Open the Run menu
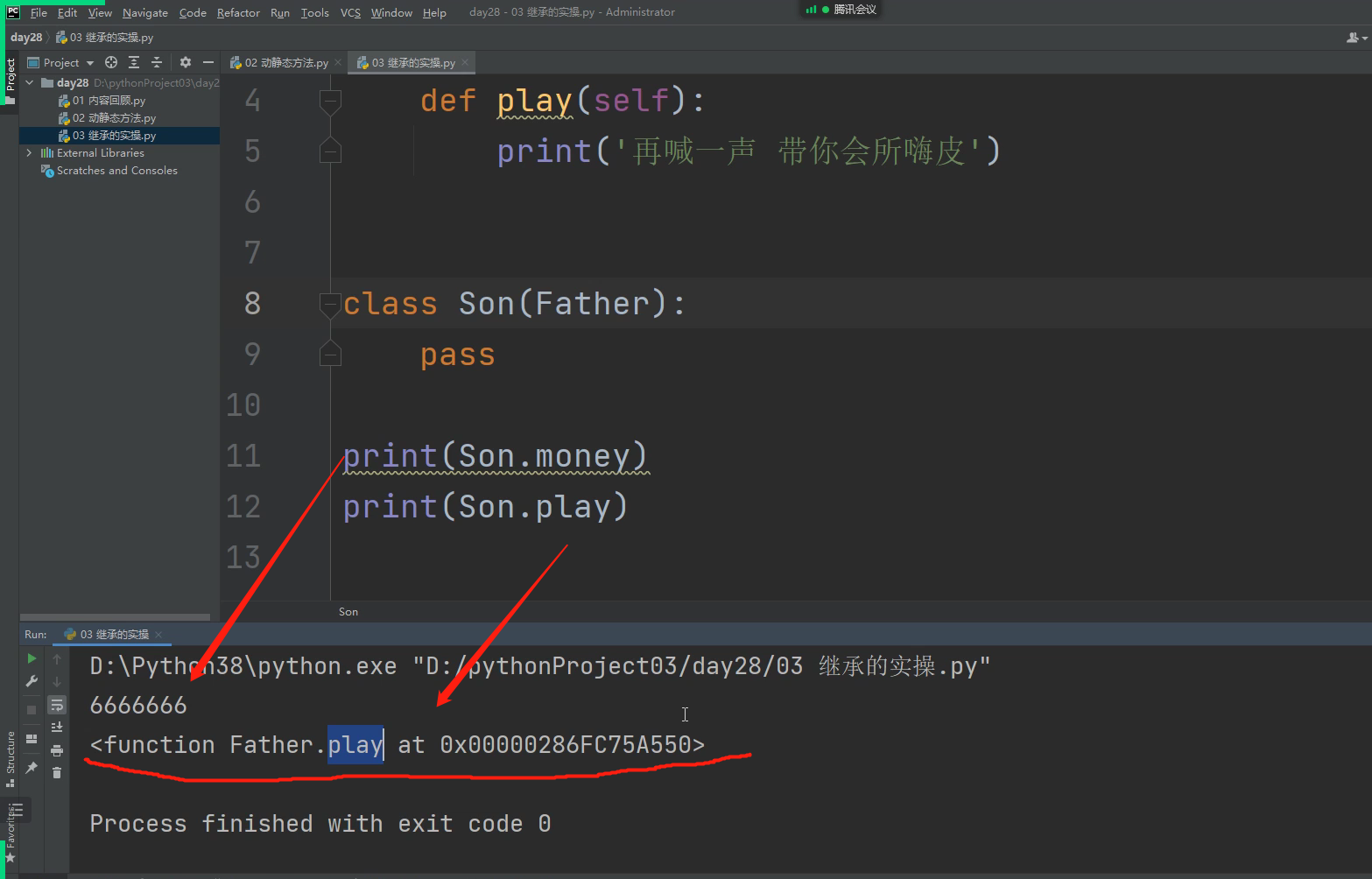This screenshot has height=879, width=1372. pos(280,12)
